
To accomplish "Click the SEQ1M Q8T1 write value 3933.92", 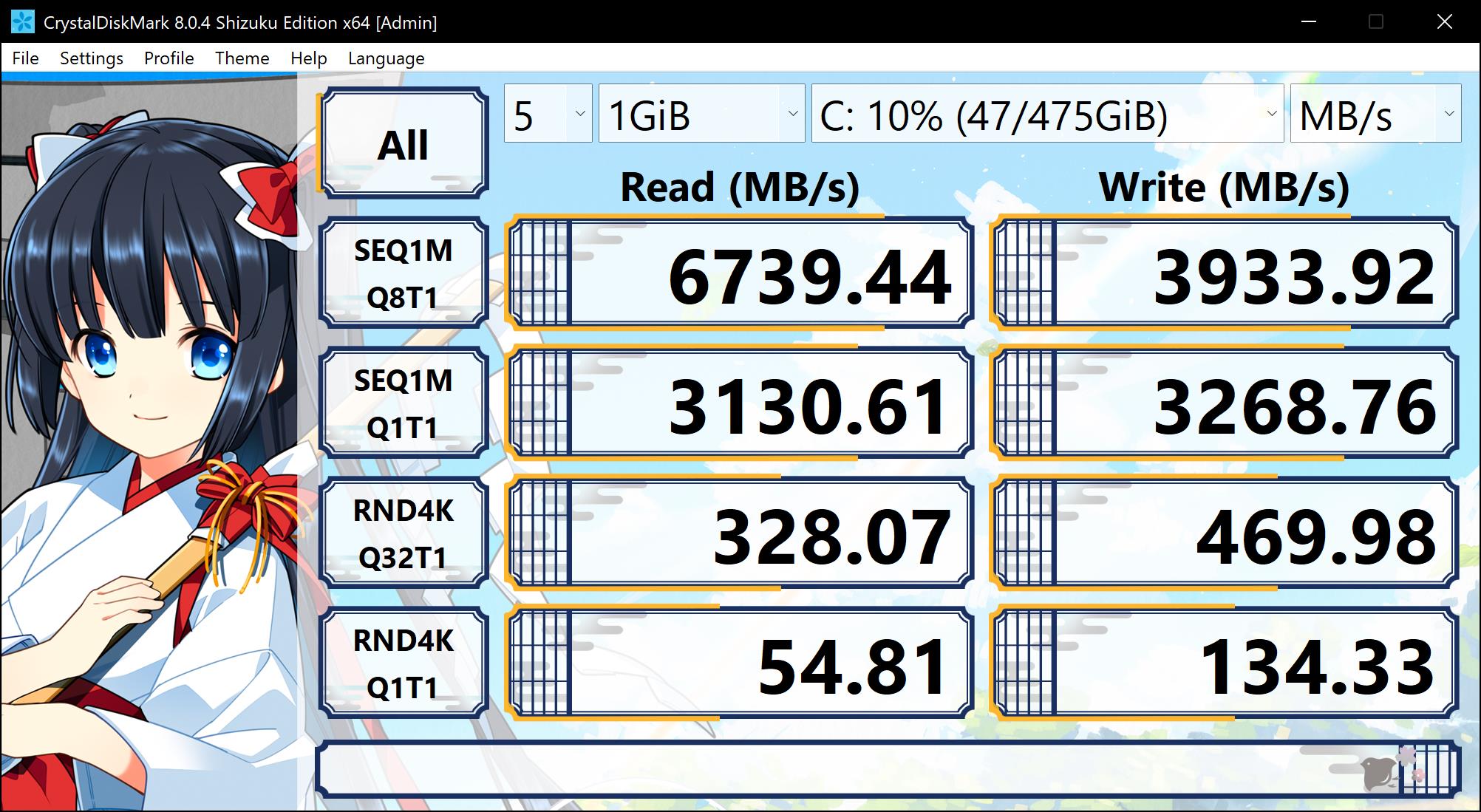I will point(1225,273).
